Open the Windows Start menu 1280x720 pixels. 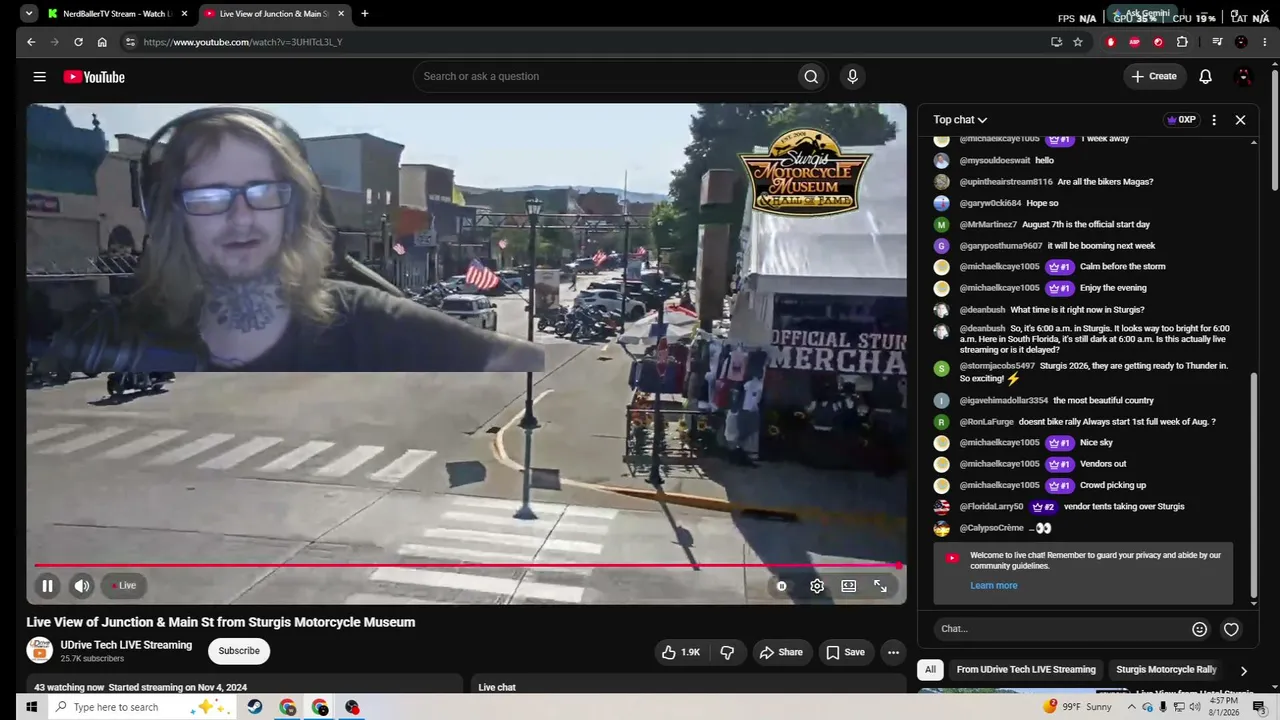(x=30, y=707)
